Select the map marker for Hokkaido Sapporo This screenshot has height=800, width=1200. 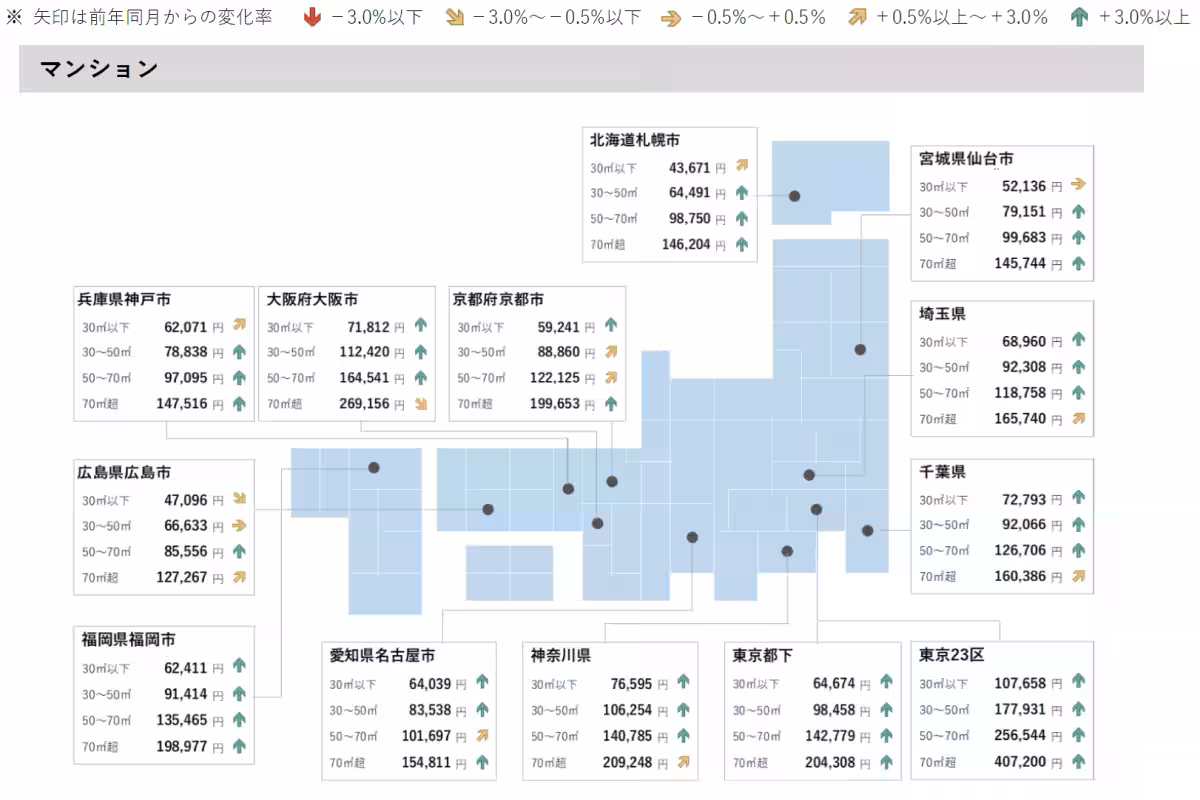tap(794, 196)
